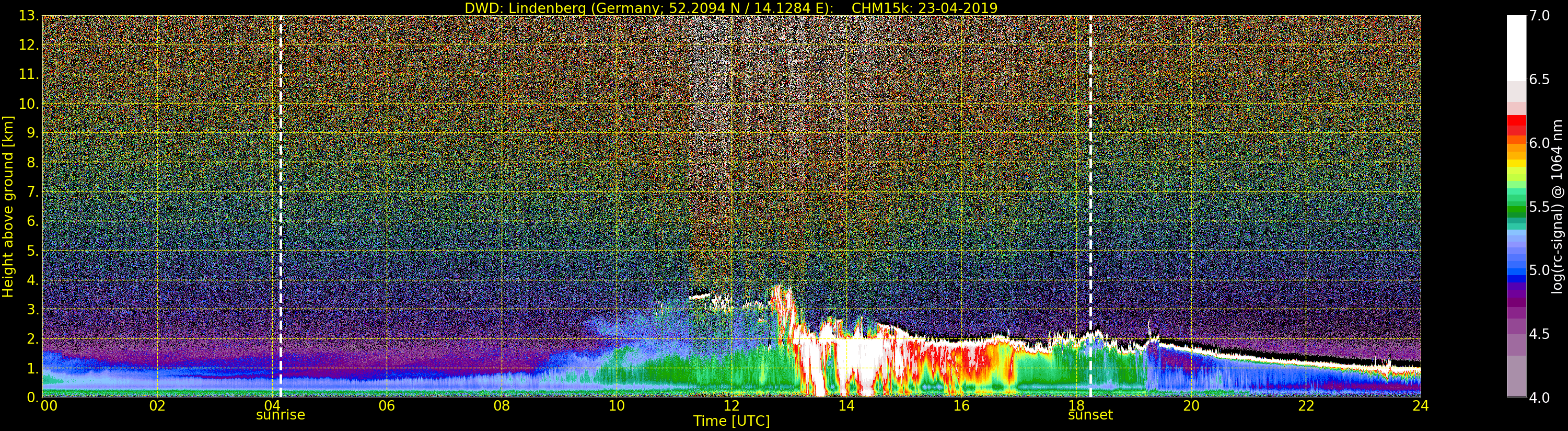
Task: Select the '8.' height axis tick label
Action: coord(33,163)
